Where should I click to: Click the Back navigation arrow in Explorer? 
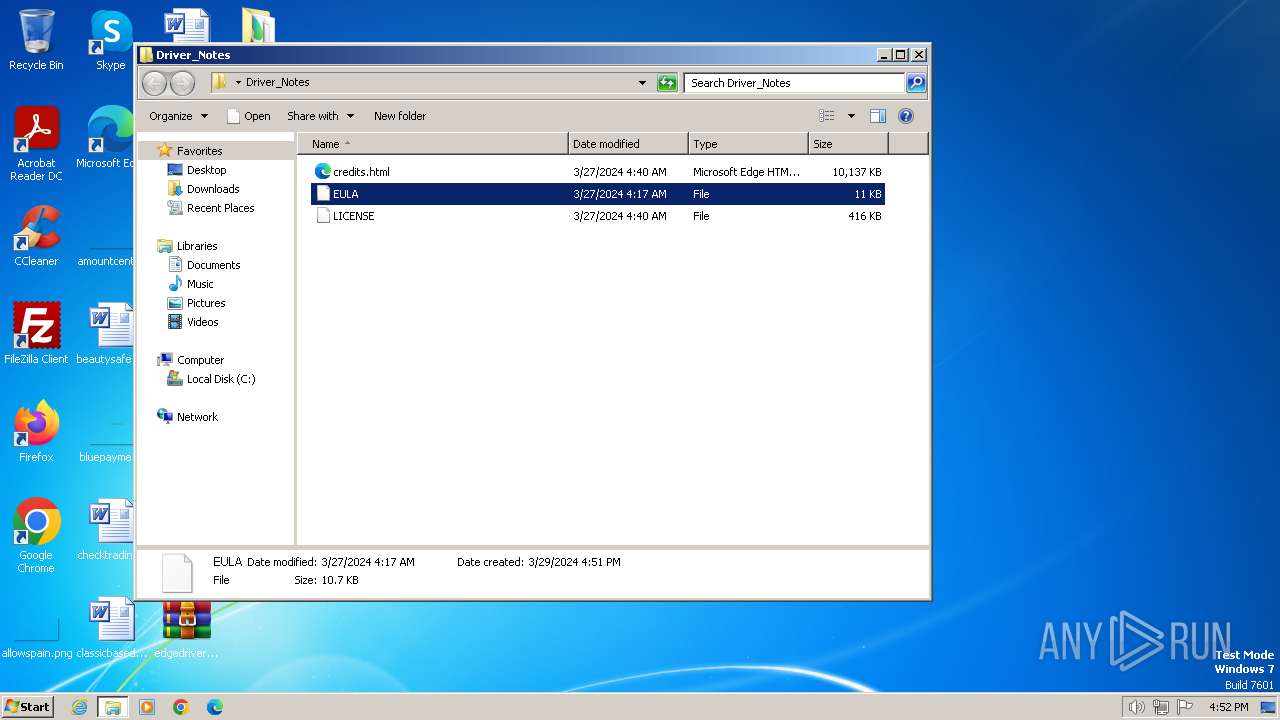tap(154, 83)
